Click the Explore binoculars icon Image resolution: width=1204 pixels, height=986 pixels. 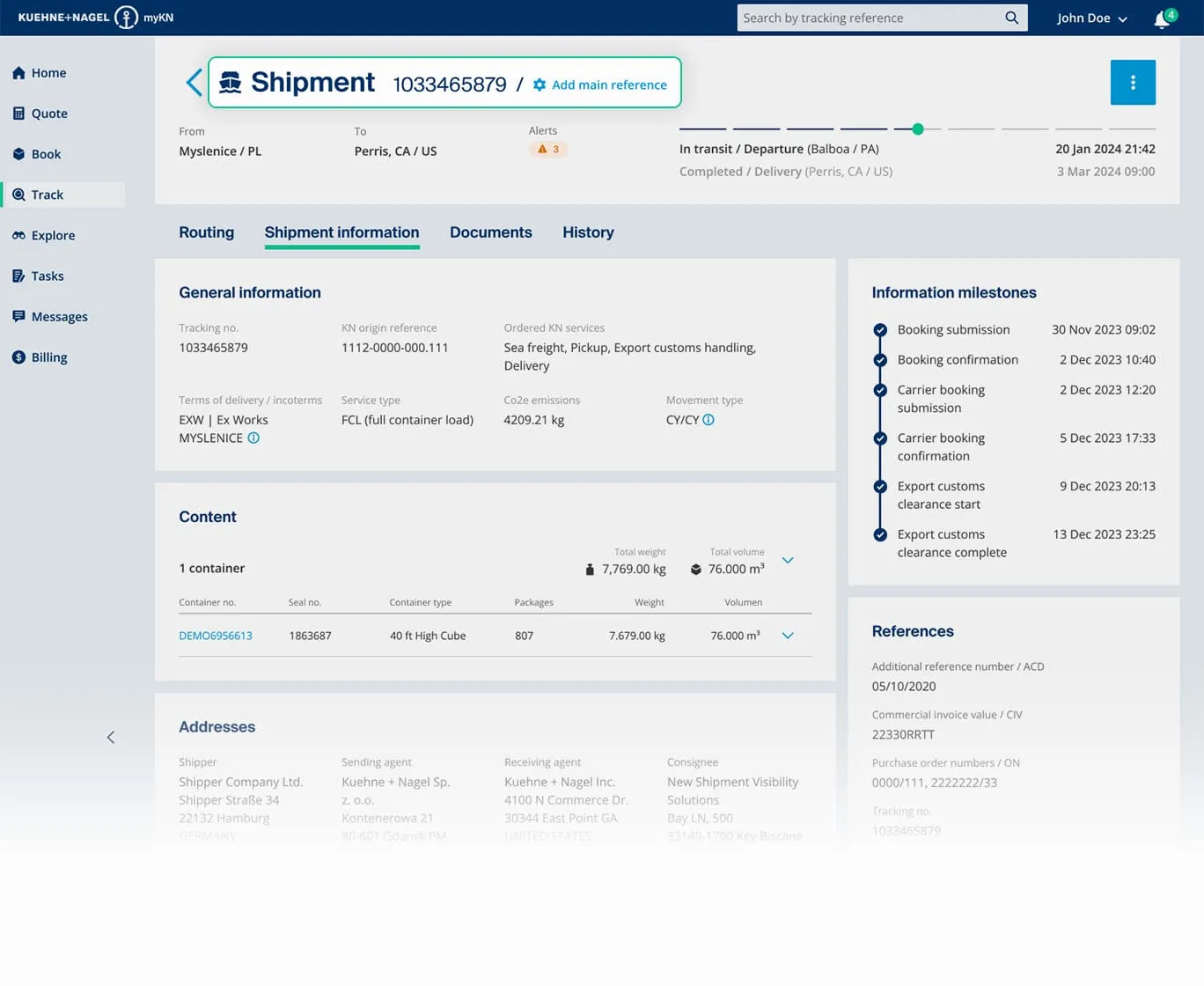tap(18, 235)
